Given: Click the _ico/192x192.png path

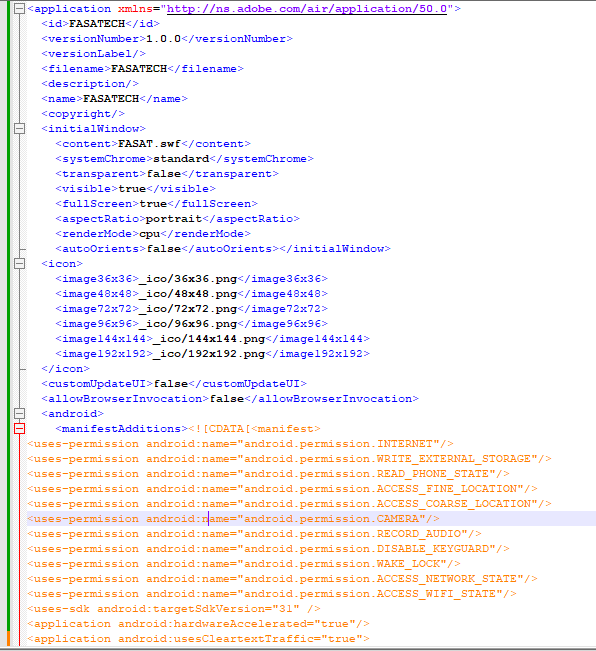Looking at the screenshot, I should tap(209, 354).
